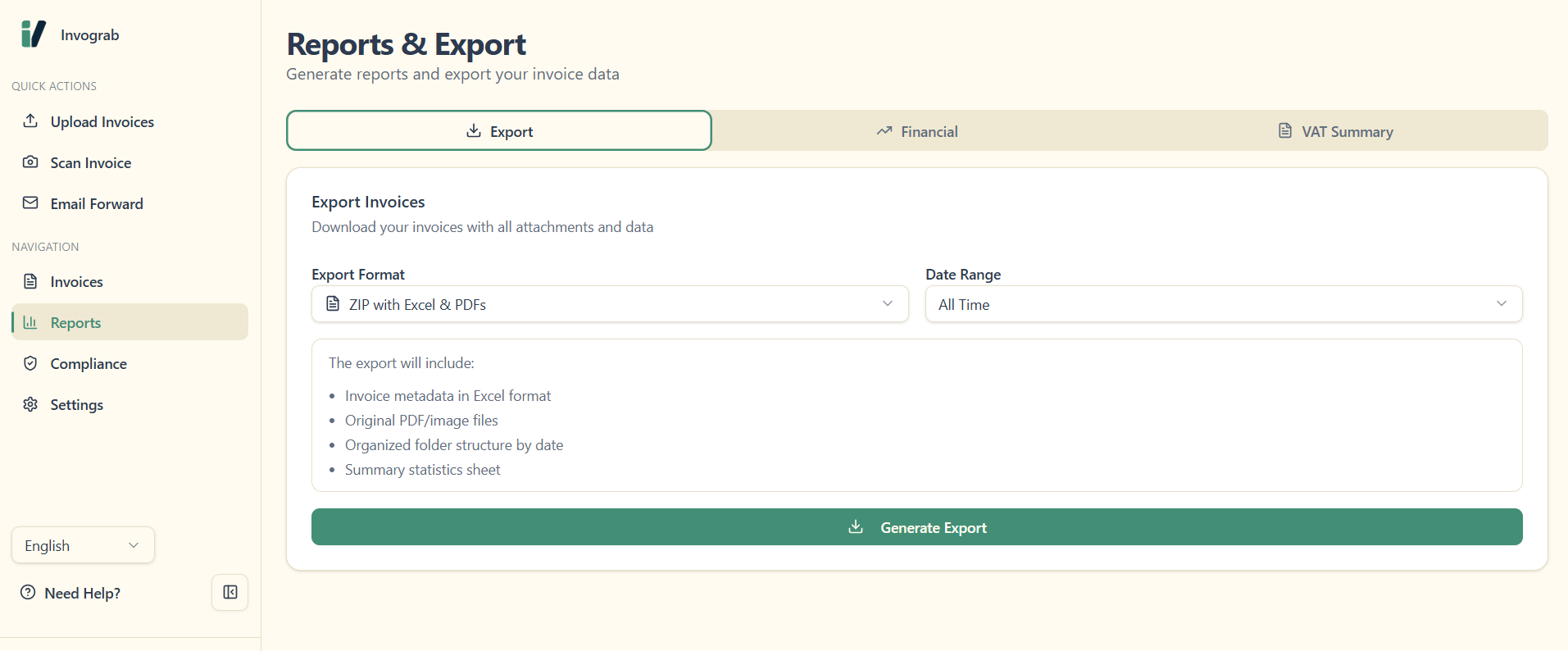Switch to the Financial tab
The image size is (1568, 651).
coord(916,131)
